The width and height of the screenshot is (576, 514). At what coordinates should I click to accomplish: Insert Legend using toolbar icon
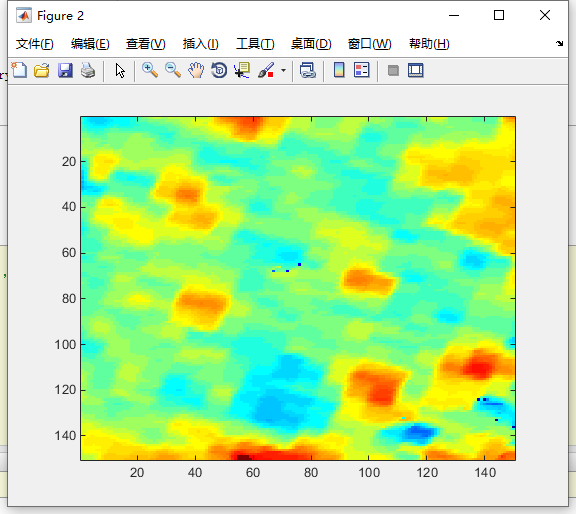[361, 70]
